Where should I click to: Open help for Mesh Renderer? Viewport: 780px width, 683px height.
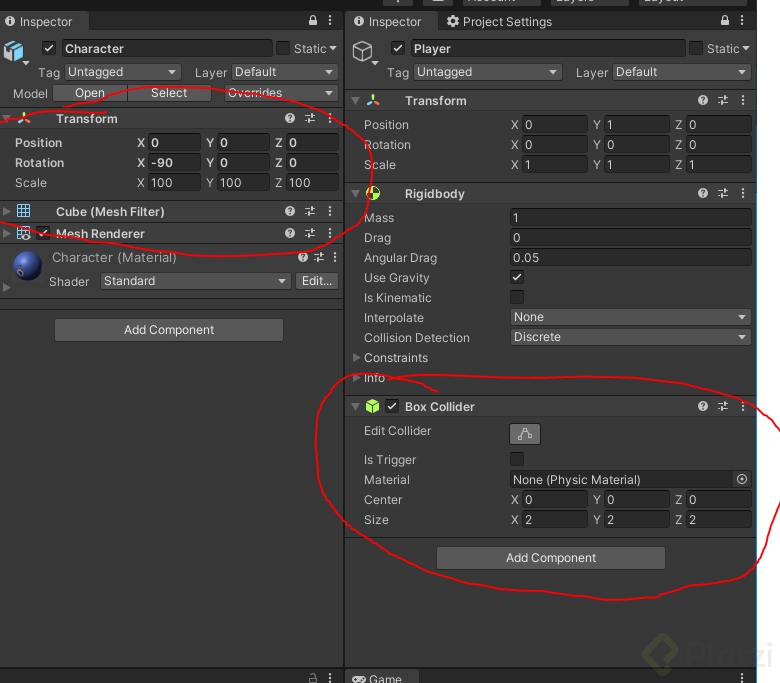[290, 233]
